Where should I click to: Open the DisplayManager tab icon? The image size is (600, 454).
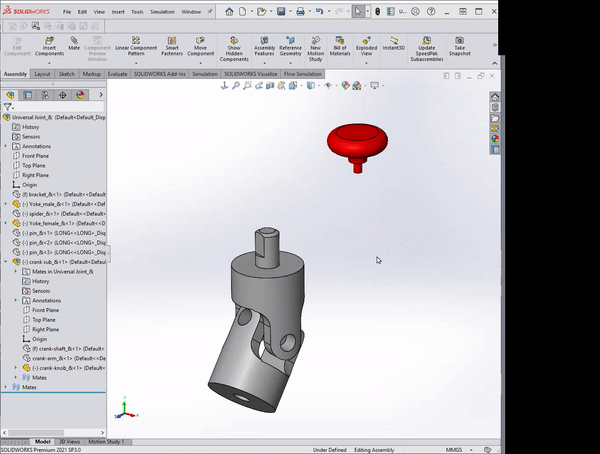[81, 95]
